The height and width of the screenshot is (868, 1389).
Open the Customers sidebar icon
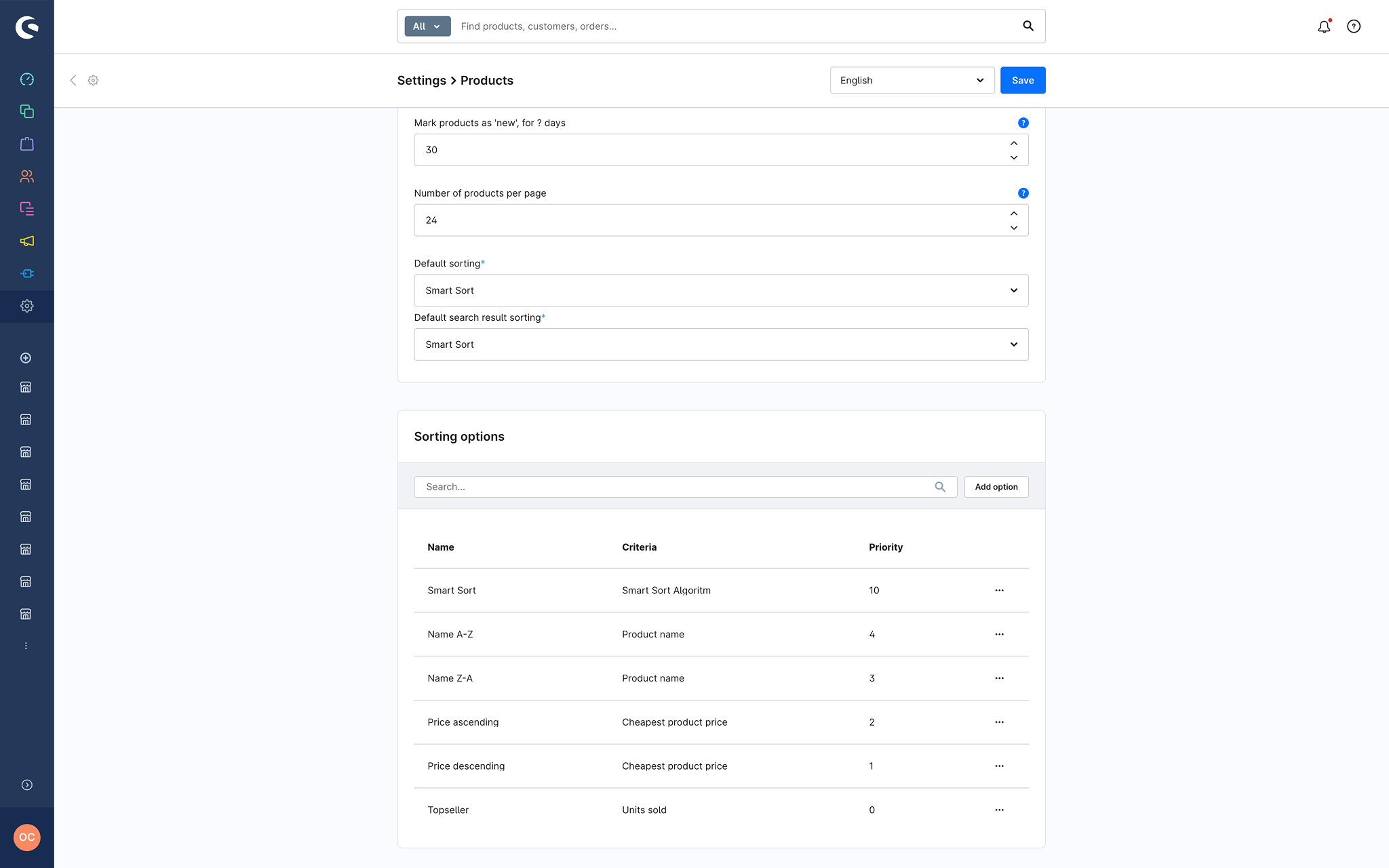27,176
